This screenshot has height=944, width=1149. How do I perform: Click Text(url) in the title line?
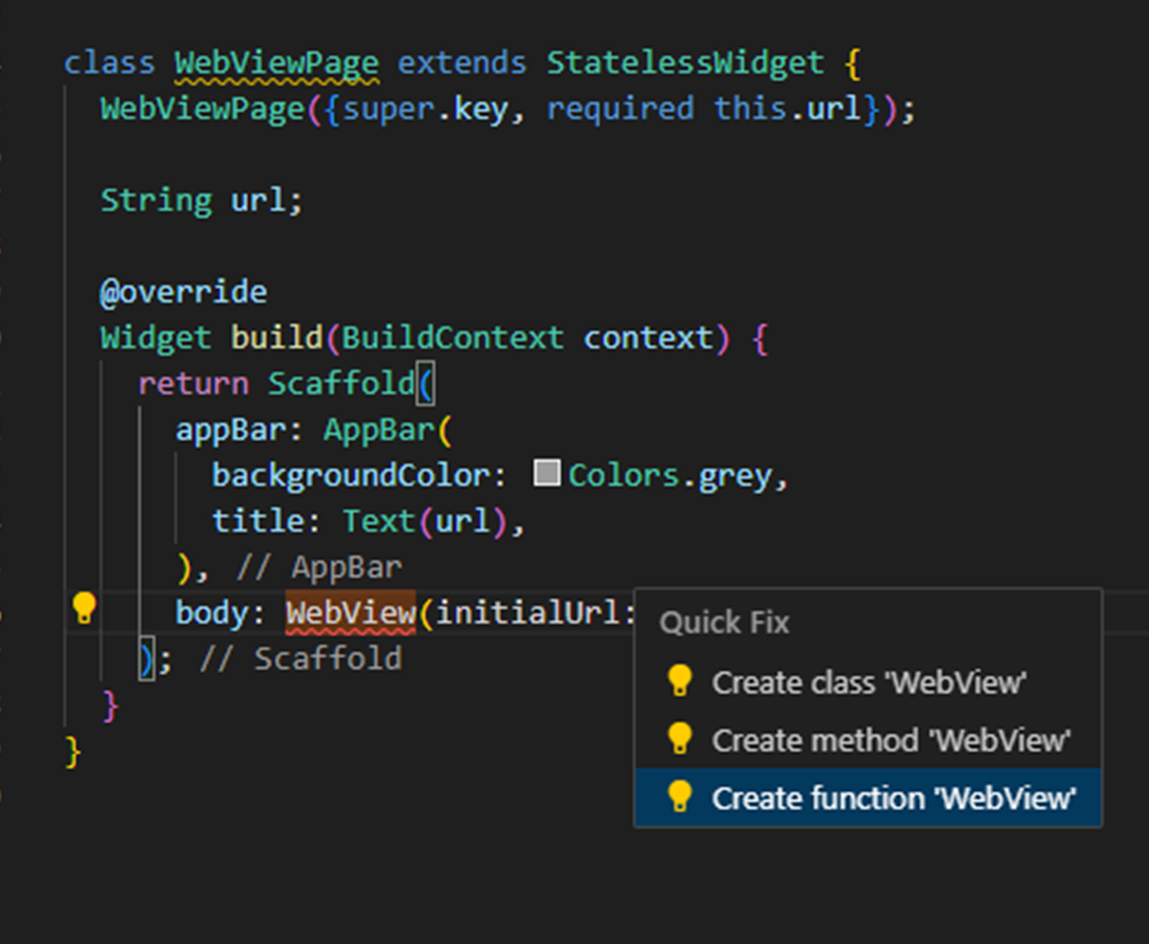(425, 521)
